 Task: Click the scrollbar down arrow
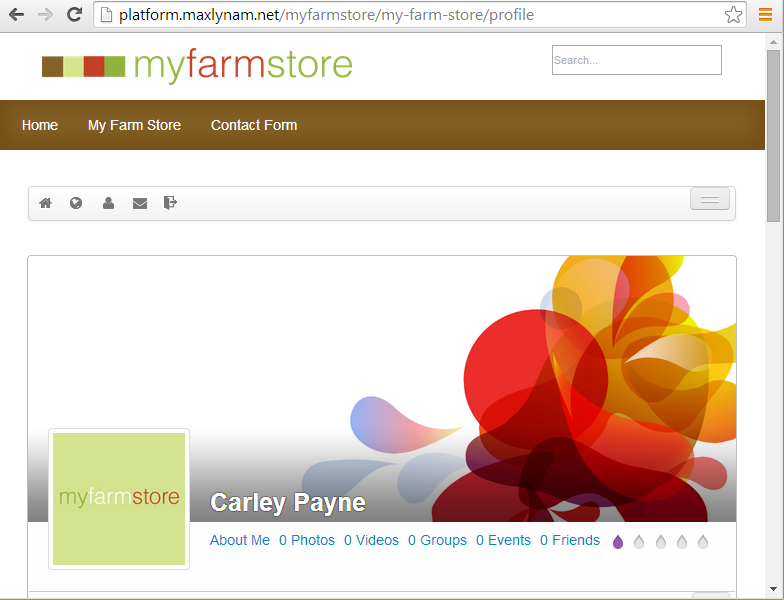pyautogui.click(x=774, y=589)
